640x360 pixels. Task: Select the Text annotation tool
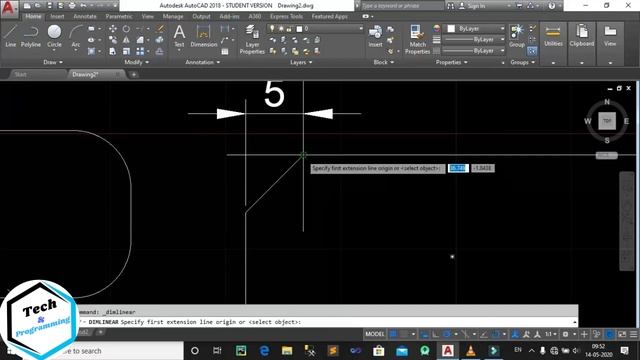(x=179, y=36)
